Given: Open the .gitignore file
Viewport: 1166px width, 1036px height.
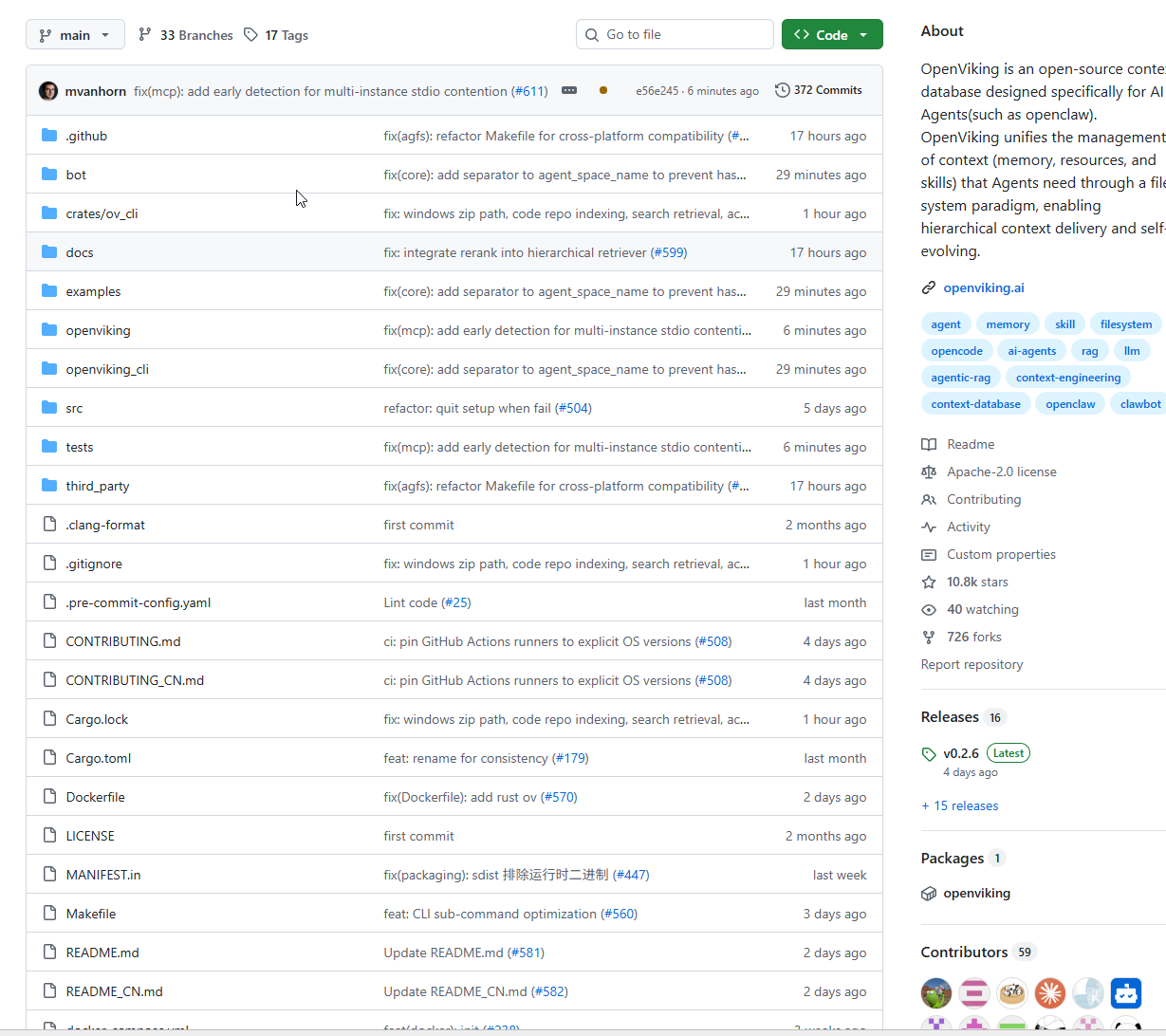Looking at the screenshot, I should click(x=94, y=564).
